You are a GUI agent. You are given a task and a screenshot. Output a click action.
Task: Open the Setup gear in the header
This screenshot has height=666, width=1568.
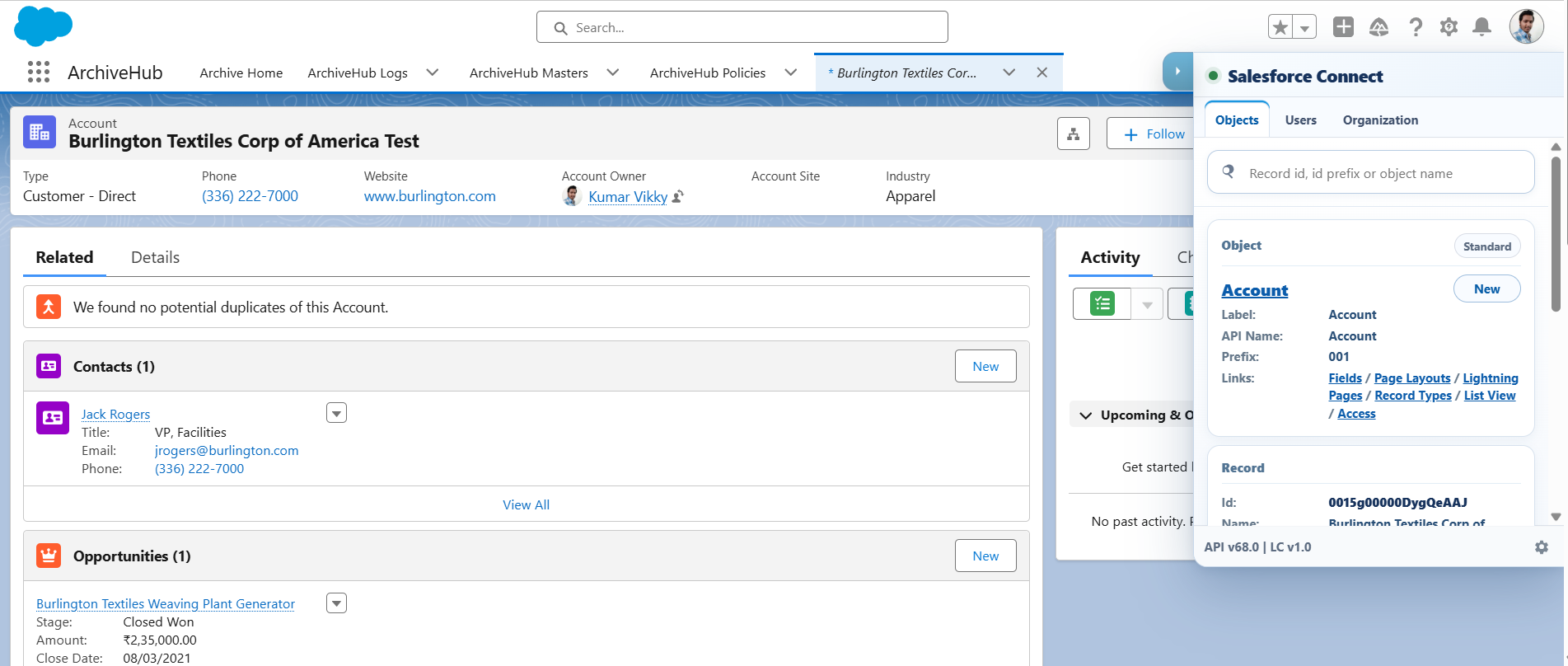point(1449,27)
